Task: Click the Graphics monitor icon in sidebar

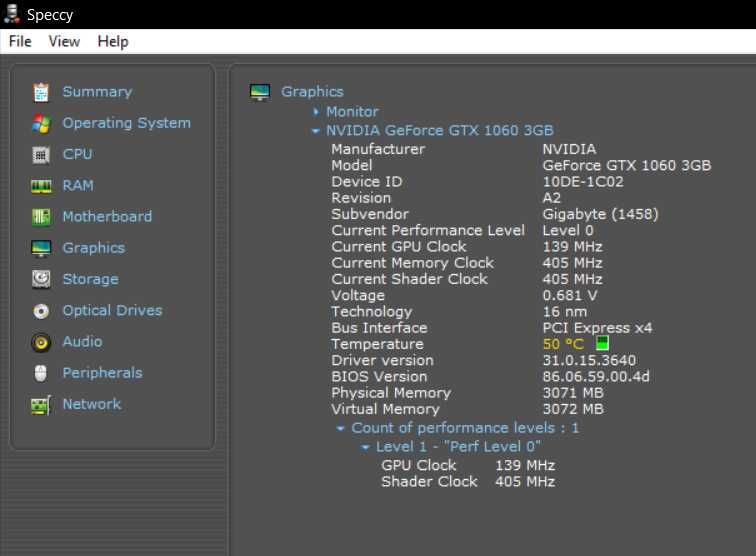Action: pos(41,248)
